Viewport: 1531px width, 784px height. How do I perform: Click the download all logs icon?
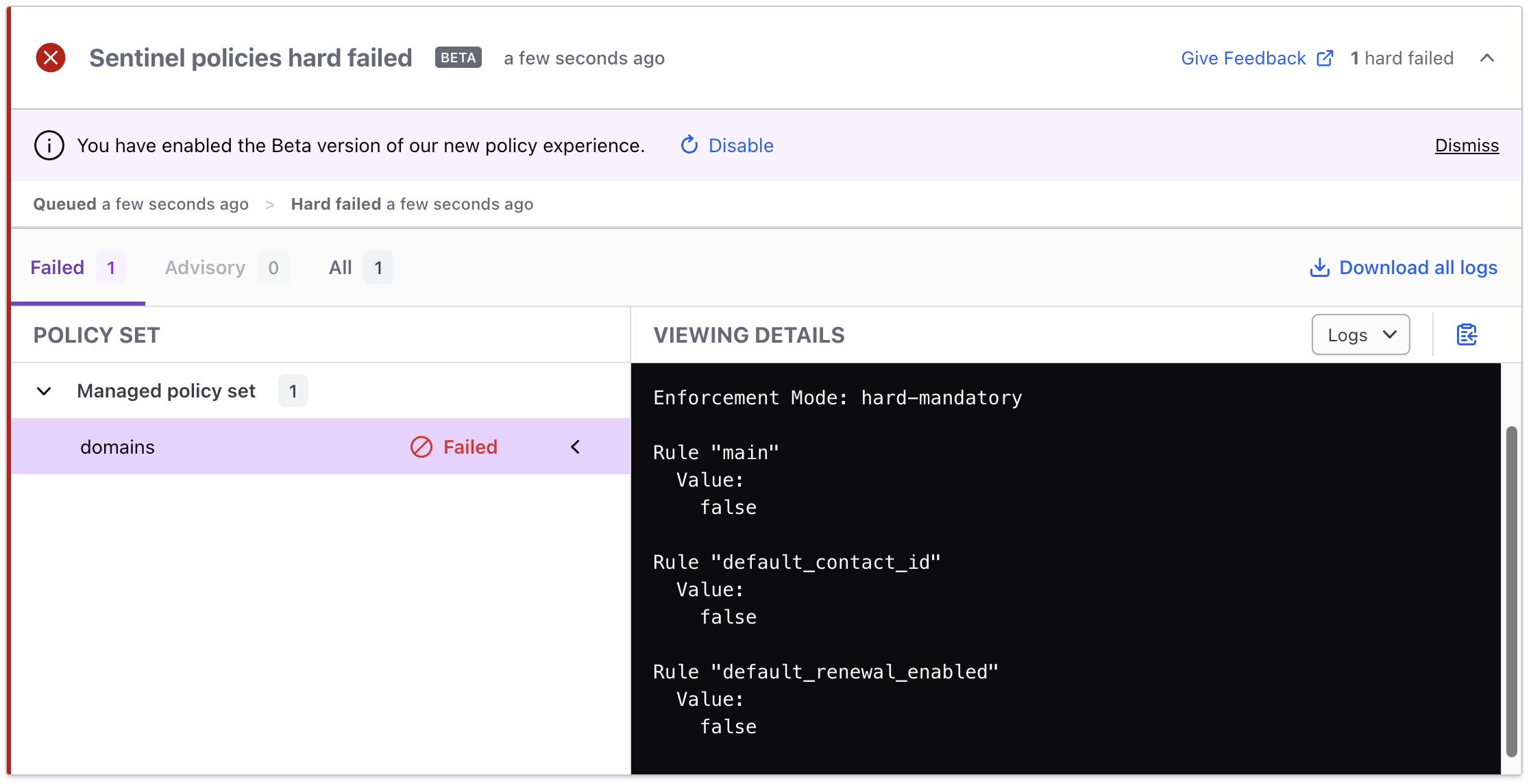pos(1319,268)
